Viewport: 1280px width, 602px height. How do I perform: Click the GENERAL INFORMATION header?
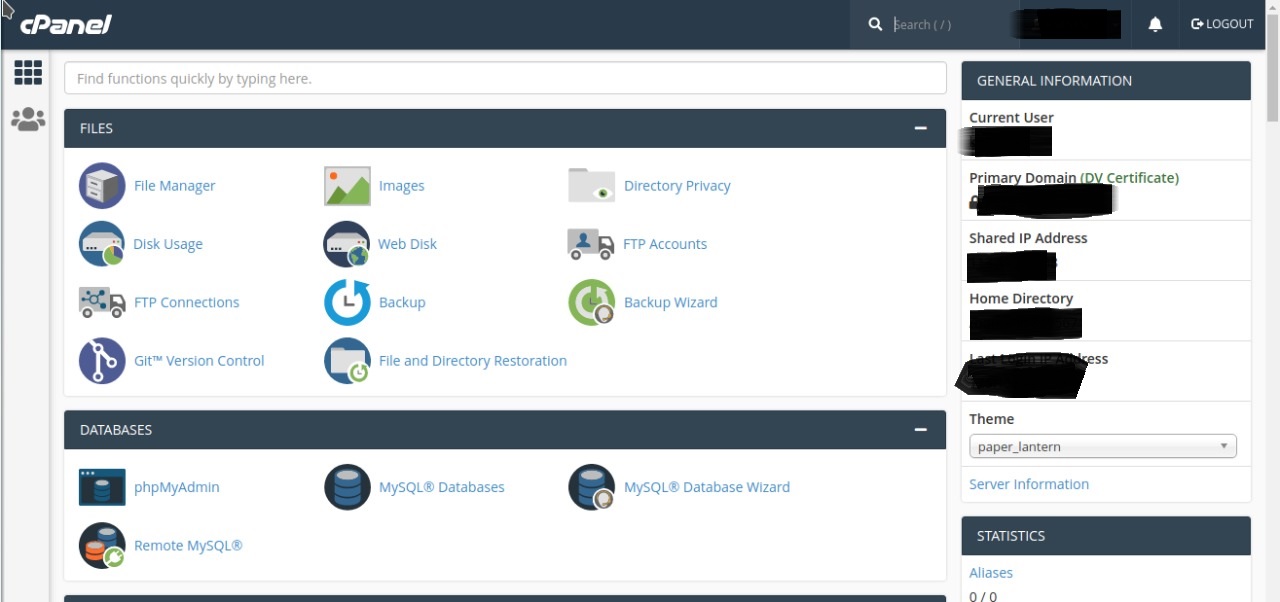[x=1106, y=81]
